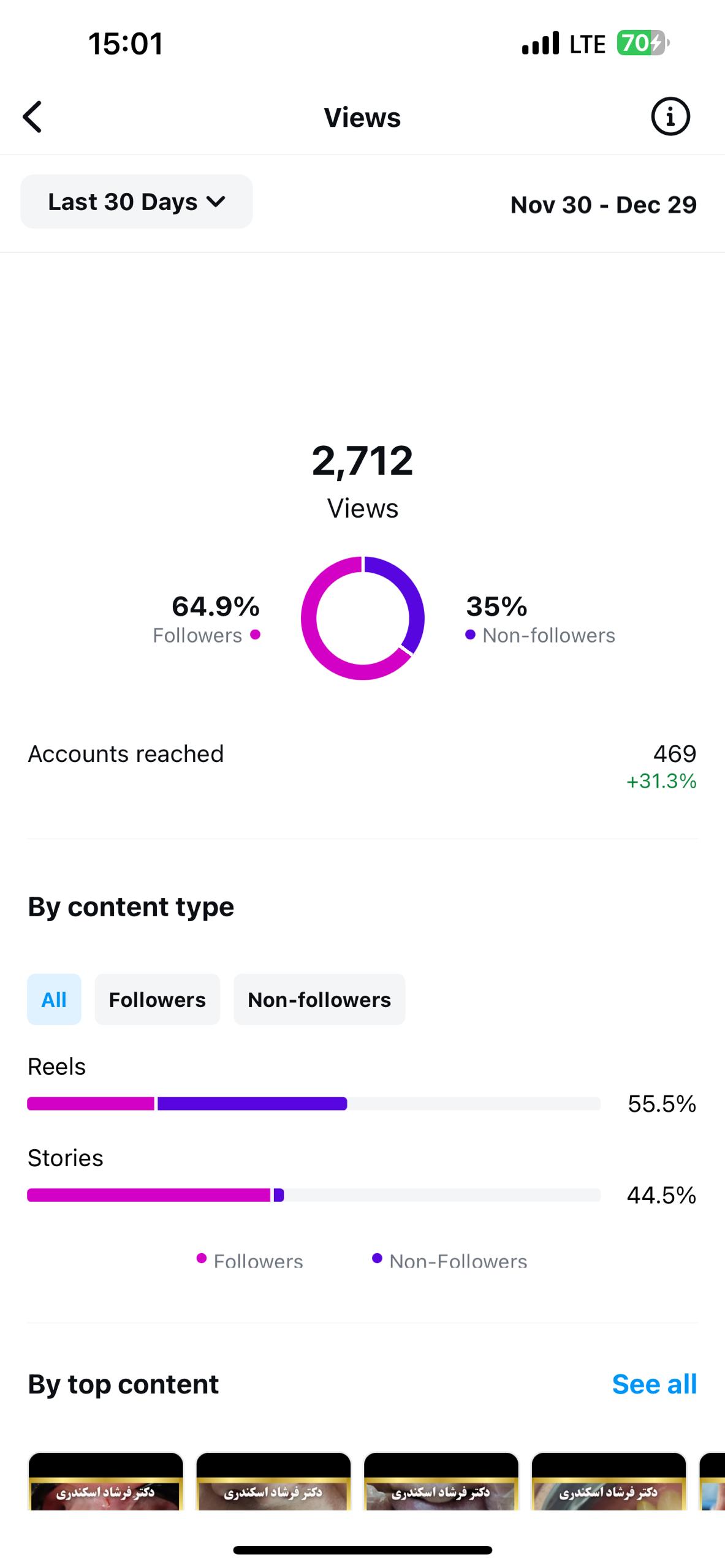This screenshot has width=725, height=1568.
Task: Tap the pink Followers legend dot
Action: coord(256,635)
